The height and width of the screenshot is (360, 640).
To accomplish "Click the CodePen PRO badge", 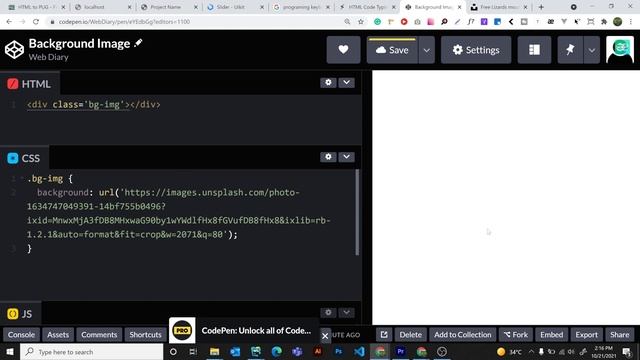I will (182, 330).
